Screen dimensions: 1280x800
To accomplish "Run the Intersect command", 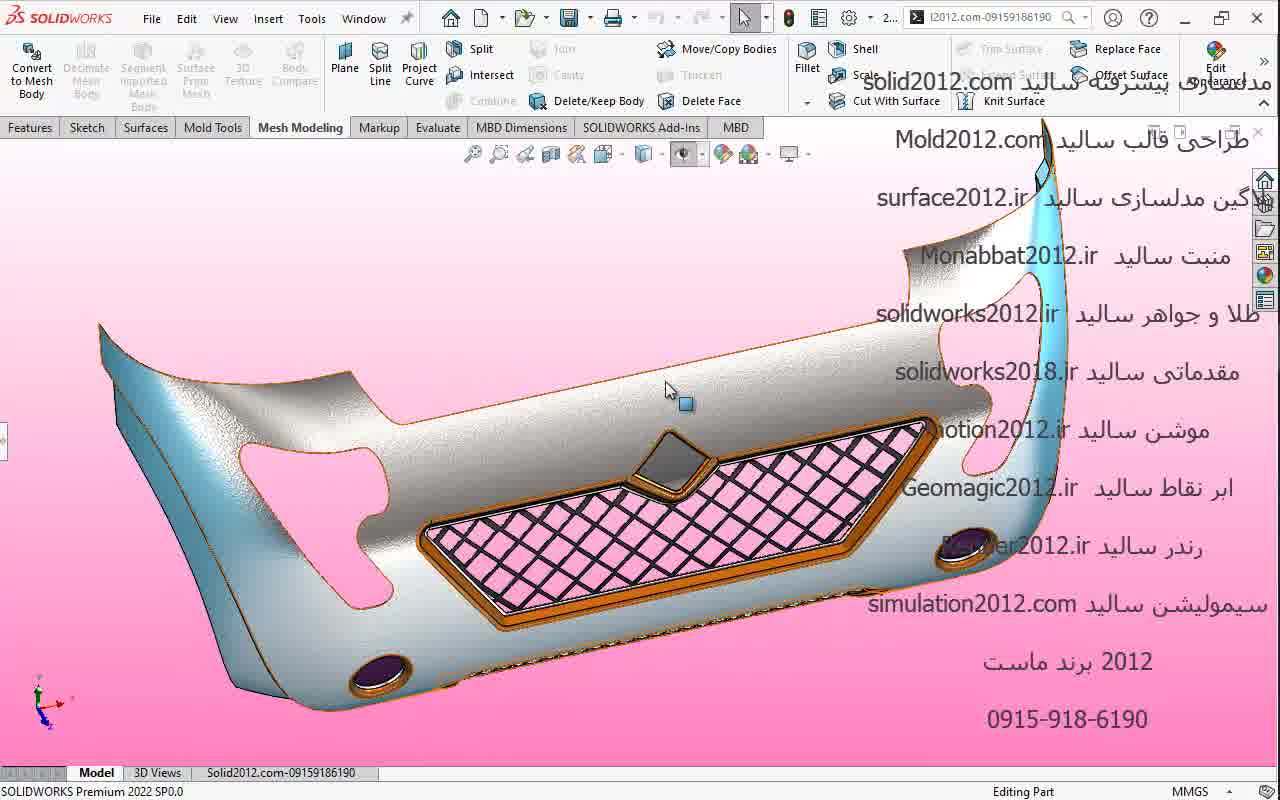I will point(480,75).
